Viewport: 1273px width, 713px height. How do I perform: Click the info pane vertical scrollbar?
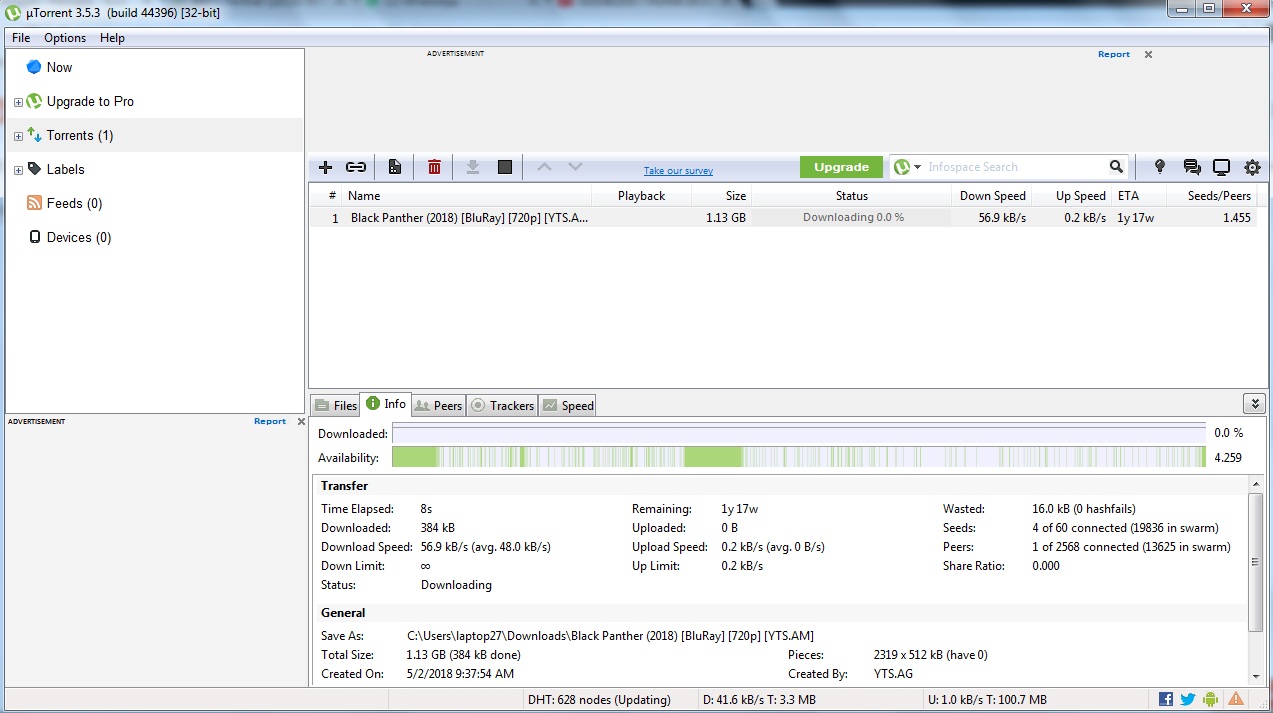point(1256,561)
